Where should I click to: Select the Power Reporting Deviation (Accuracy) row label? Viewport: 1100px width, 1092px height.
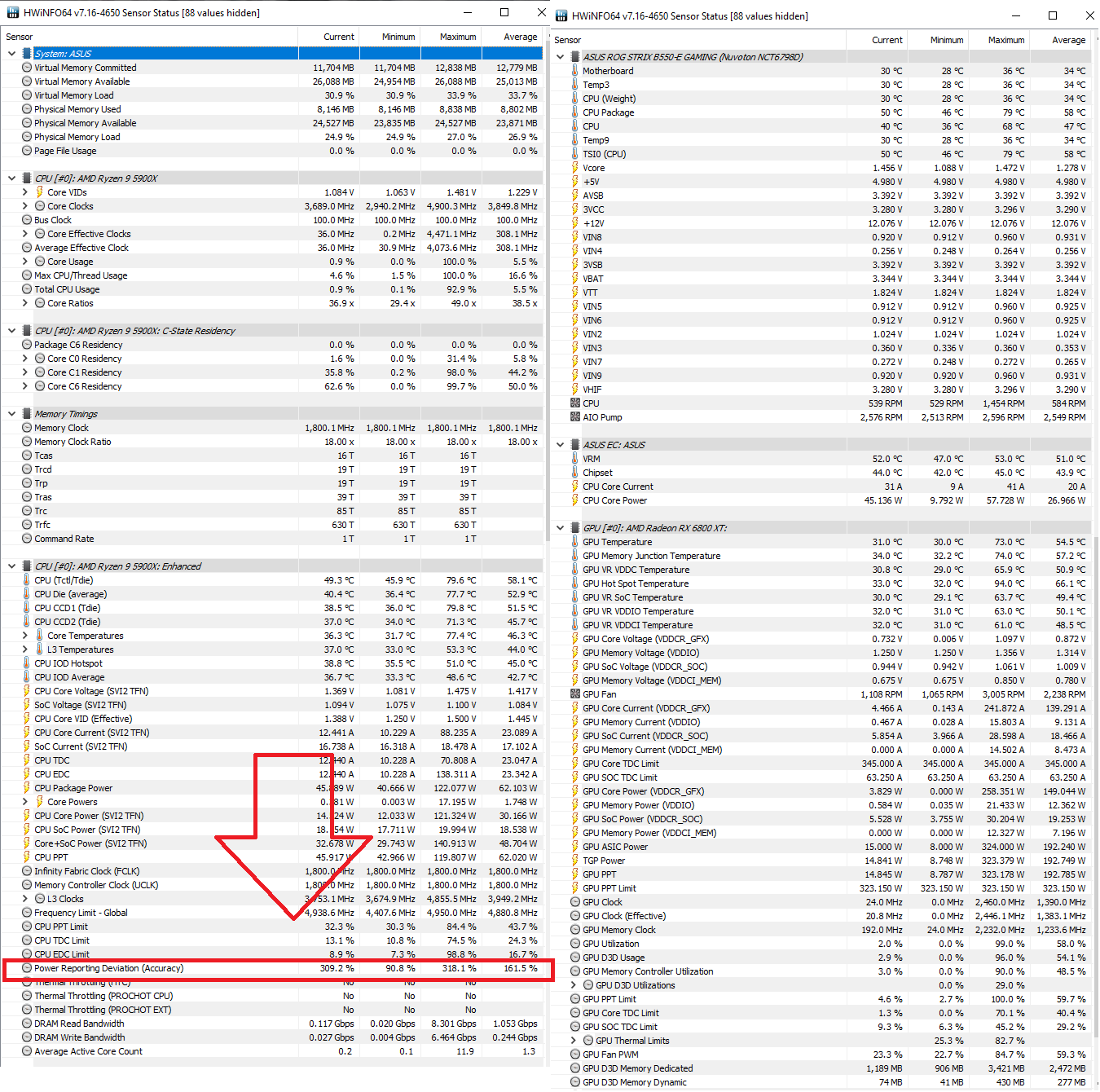point(108,968)
